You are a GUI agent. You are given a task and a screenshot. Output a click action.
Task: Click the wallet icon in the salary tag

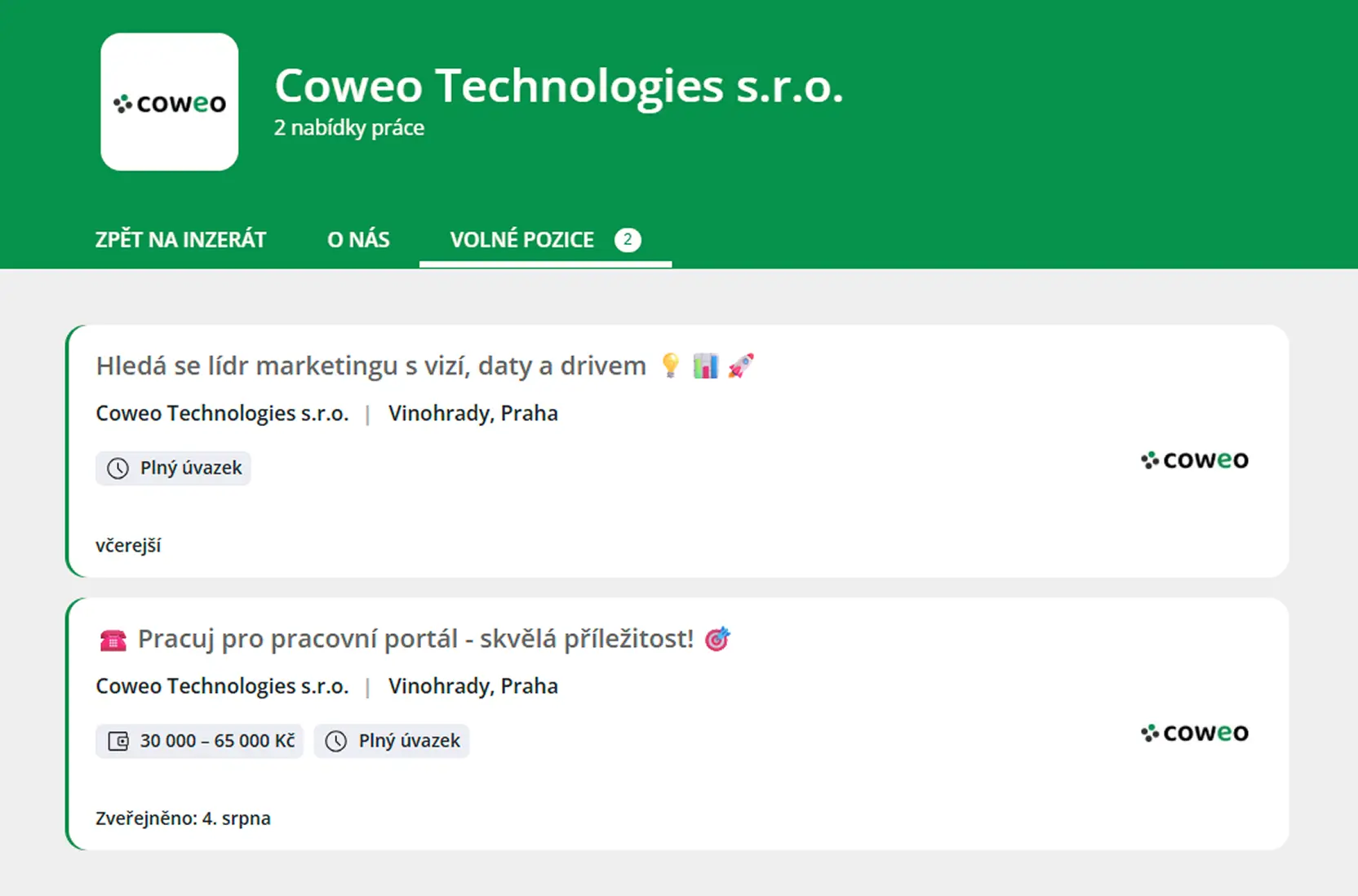click(x=118, y=741)
